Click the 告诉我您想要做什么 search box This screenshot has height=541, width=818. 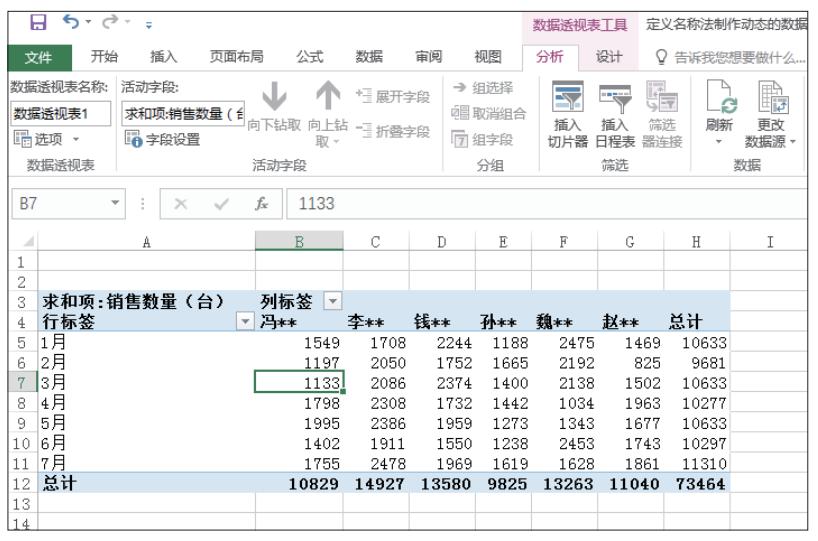pyautogui.click(x=729, y=57)
